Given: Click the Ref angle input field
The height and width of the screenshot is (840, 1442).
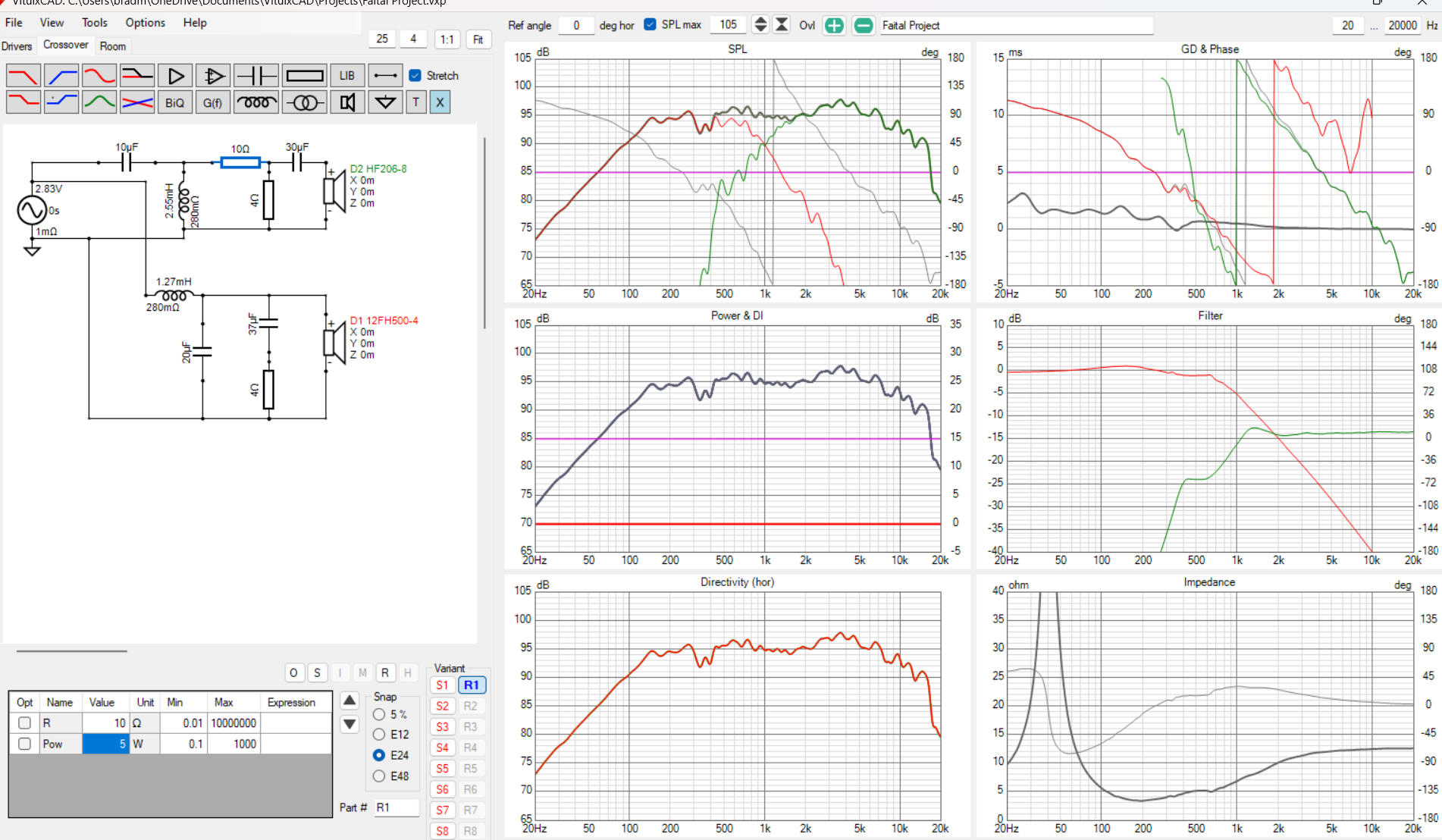Looking at the screenshot, I should (576, 25).
